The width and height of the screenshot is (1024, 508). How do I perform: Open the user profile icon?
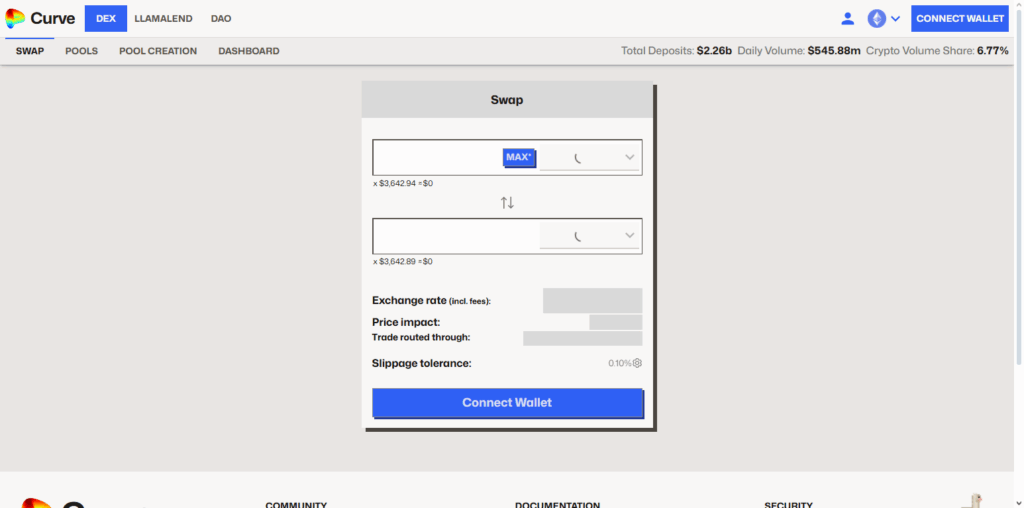848,18
